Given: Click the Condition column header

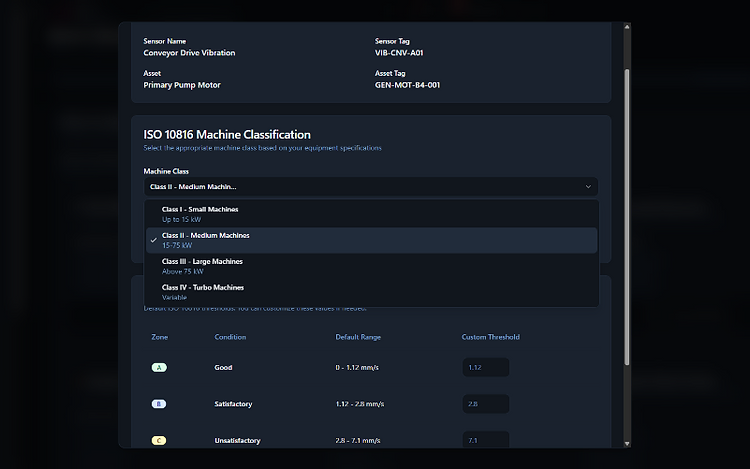Looking at the screenshot, I should pos(230,337).
